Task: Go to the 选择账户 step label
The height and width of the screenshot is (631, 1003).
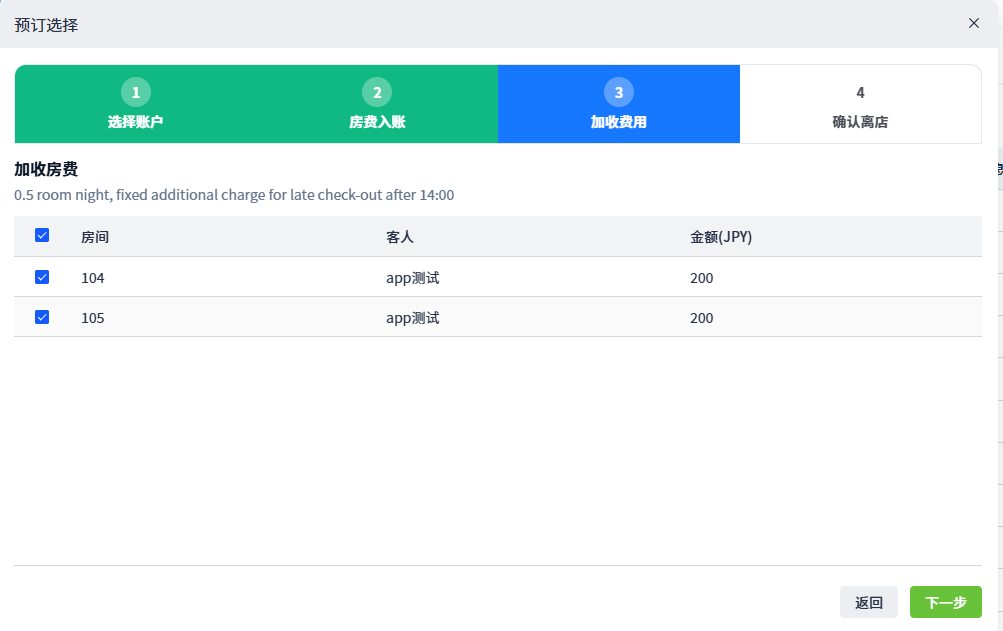Action: click(x=136, y=122)
